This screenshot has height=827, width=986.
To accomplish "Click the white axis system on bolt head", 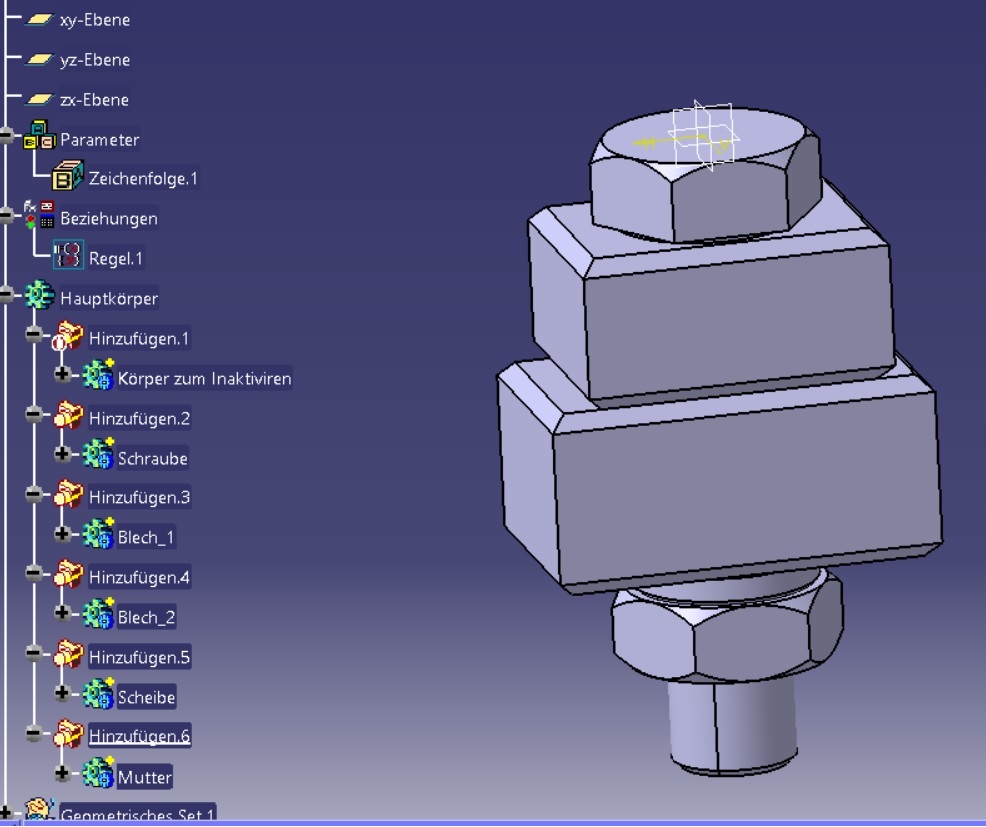I will pyautogui.click(x=703, y=135).
